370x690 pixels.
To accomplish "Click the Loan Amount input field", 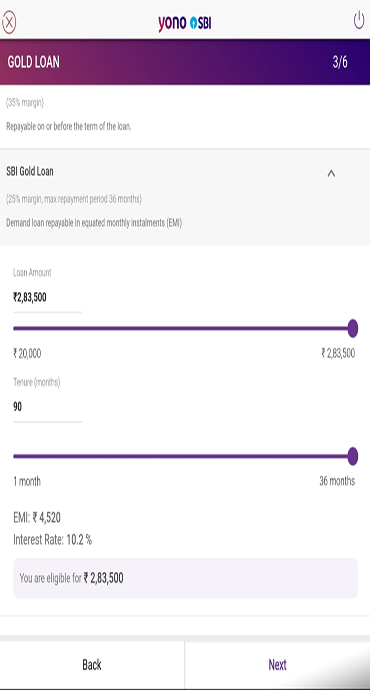I will (48, 298).
